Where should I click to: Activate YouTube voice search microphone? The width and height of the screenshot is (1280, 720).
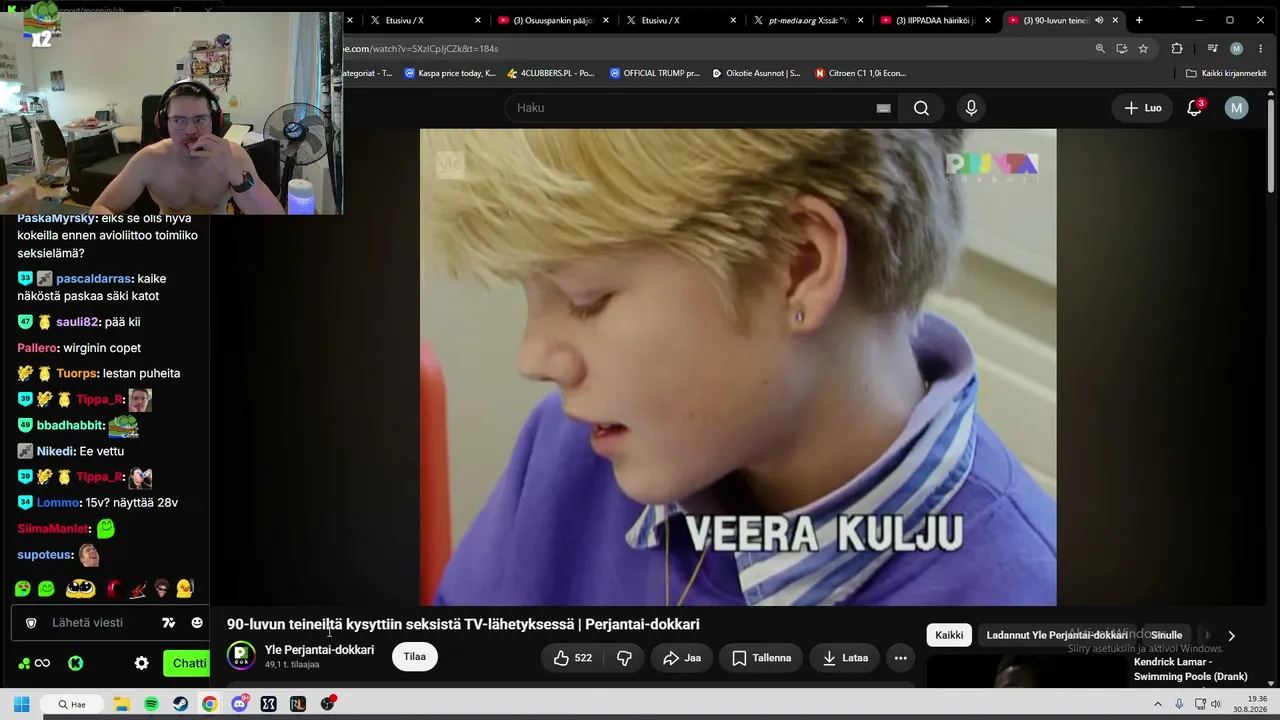971,108
